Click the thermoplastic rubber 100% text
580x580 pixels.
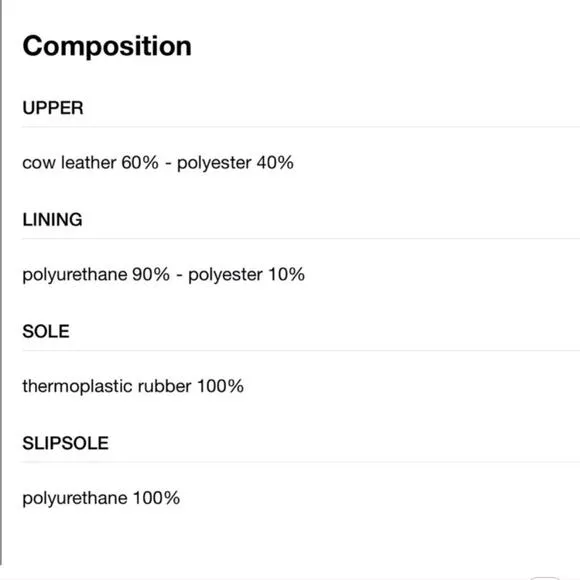tap(133, 387)
